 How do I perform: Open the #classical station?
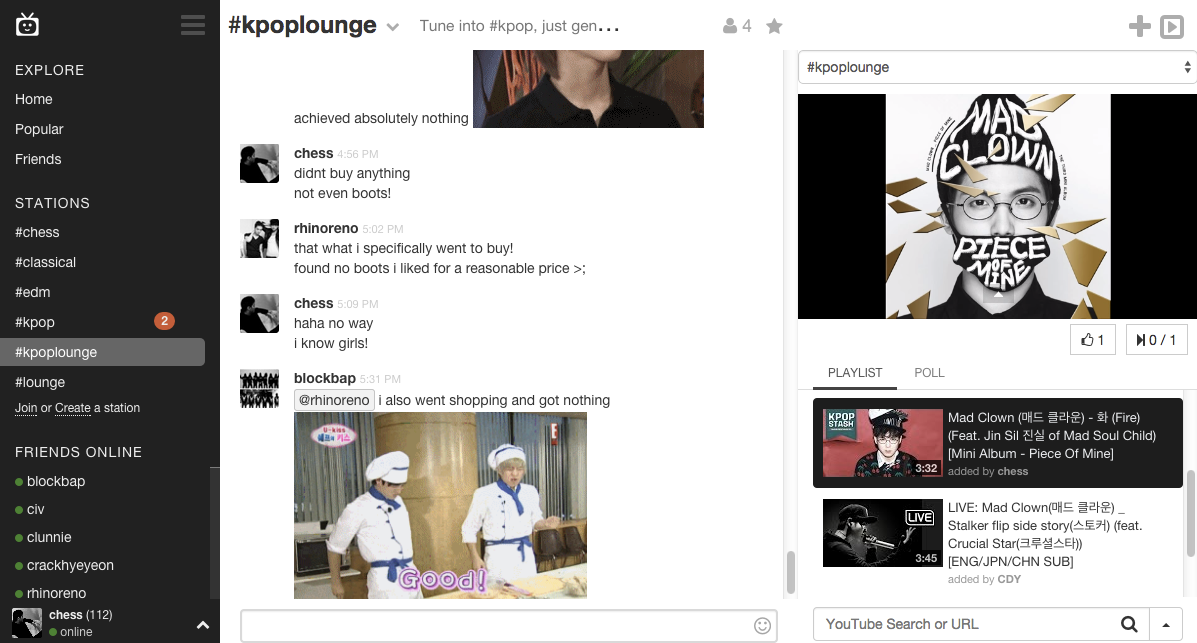45,262
